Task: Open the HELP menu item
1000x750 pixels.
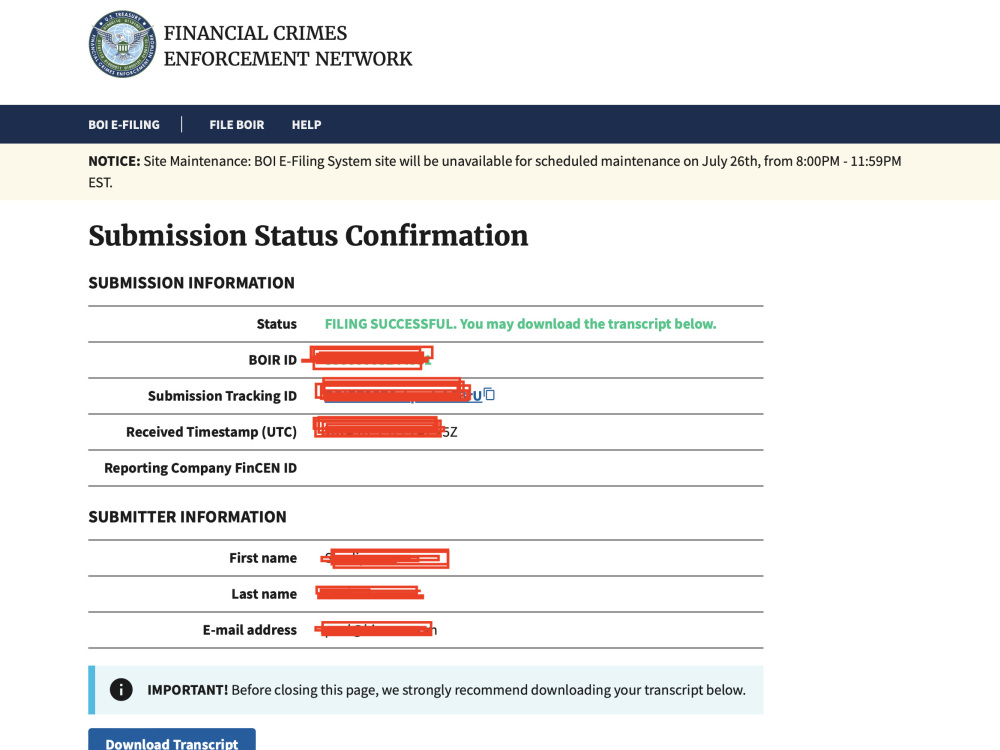Action: (x=307, y=124)
